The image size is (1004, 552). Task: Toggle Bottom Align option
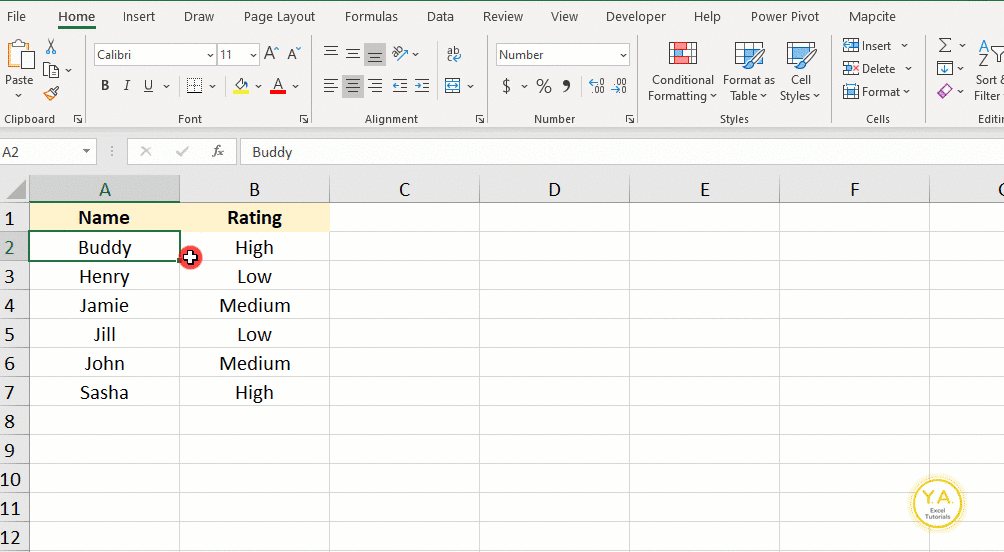click(375, 54)
